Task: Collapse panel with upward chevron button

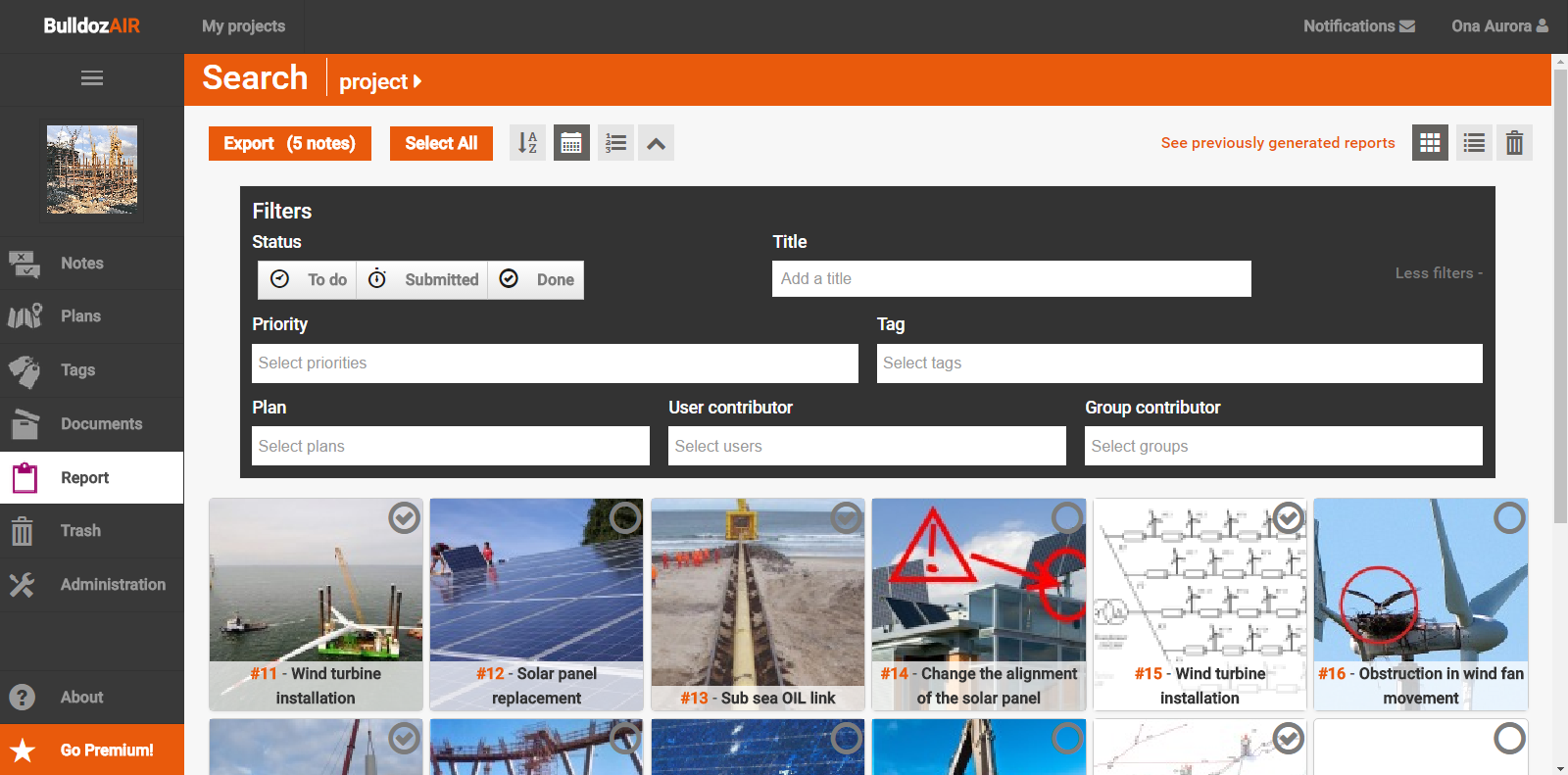Action: (x=657, y=143)
